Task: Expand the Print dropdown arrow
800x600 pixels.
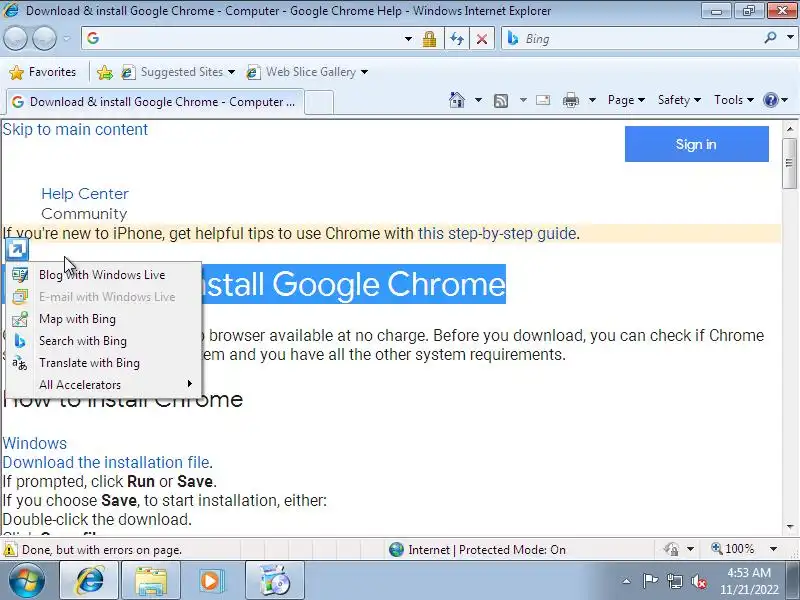Action: 592,100
